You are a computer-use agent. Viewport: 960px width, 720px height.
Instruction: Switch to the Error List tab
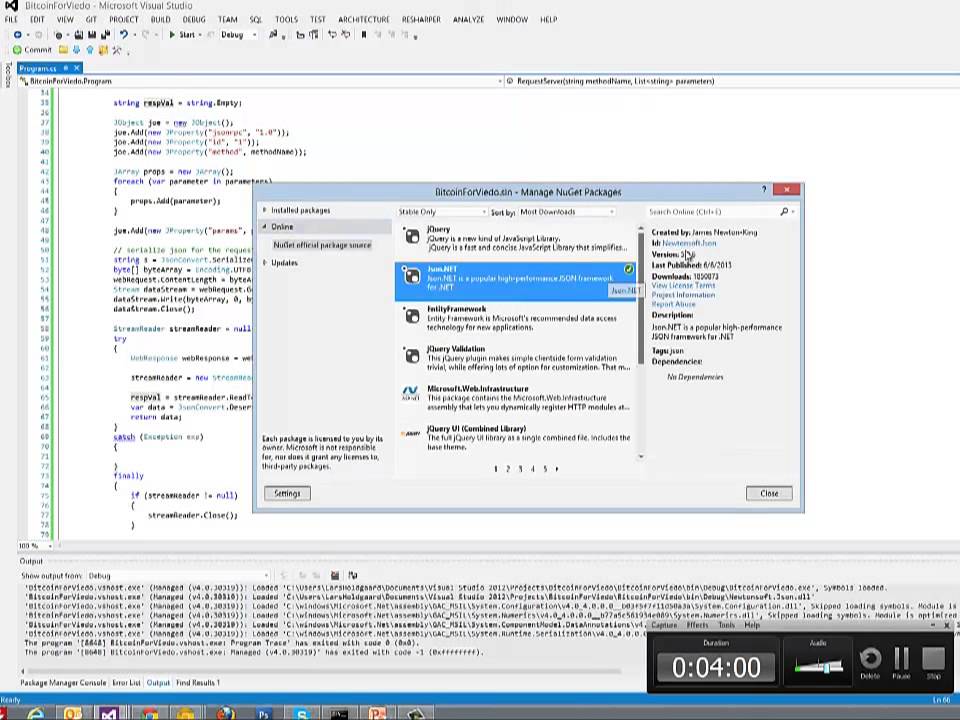(126, 683)
